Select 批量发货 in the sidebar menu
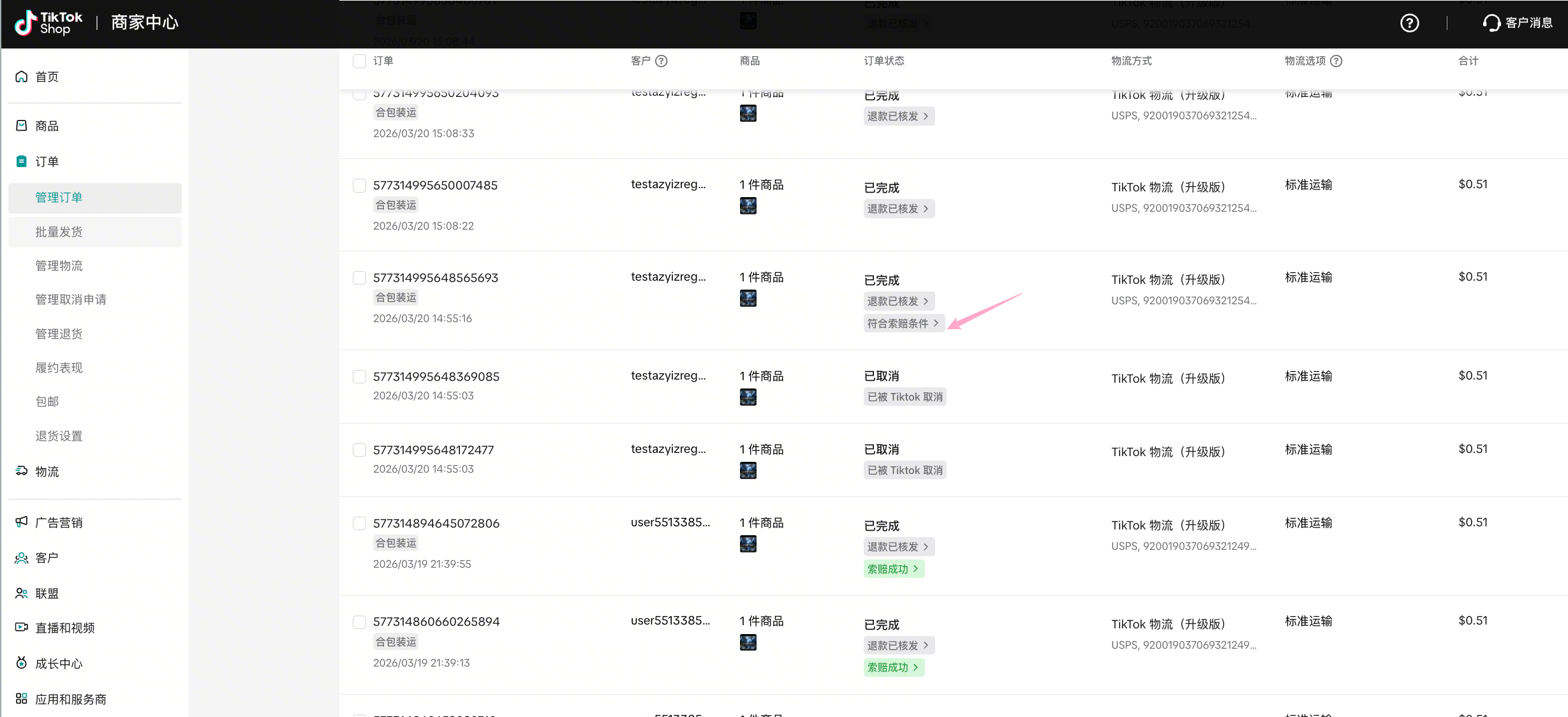Viewport: 1568px width, 717px height. tap(59, 232)
